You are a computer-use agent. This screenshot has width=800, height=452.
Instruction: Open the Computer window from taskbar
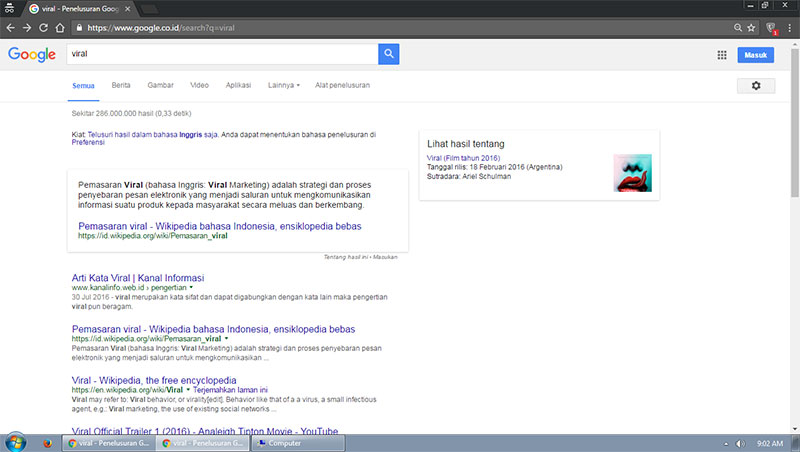(x=298, y=443)
